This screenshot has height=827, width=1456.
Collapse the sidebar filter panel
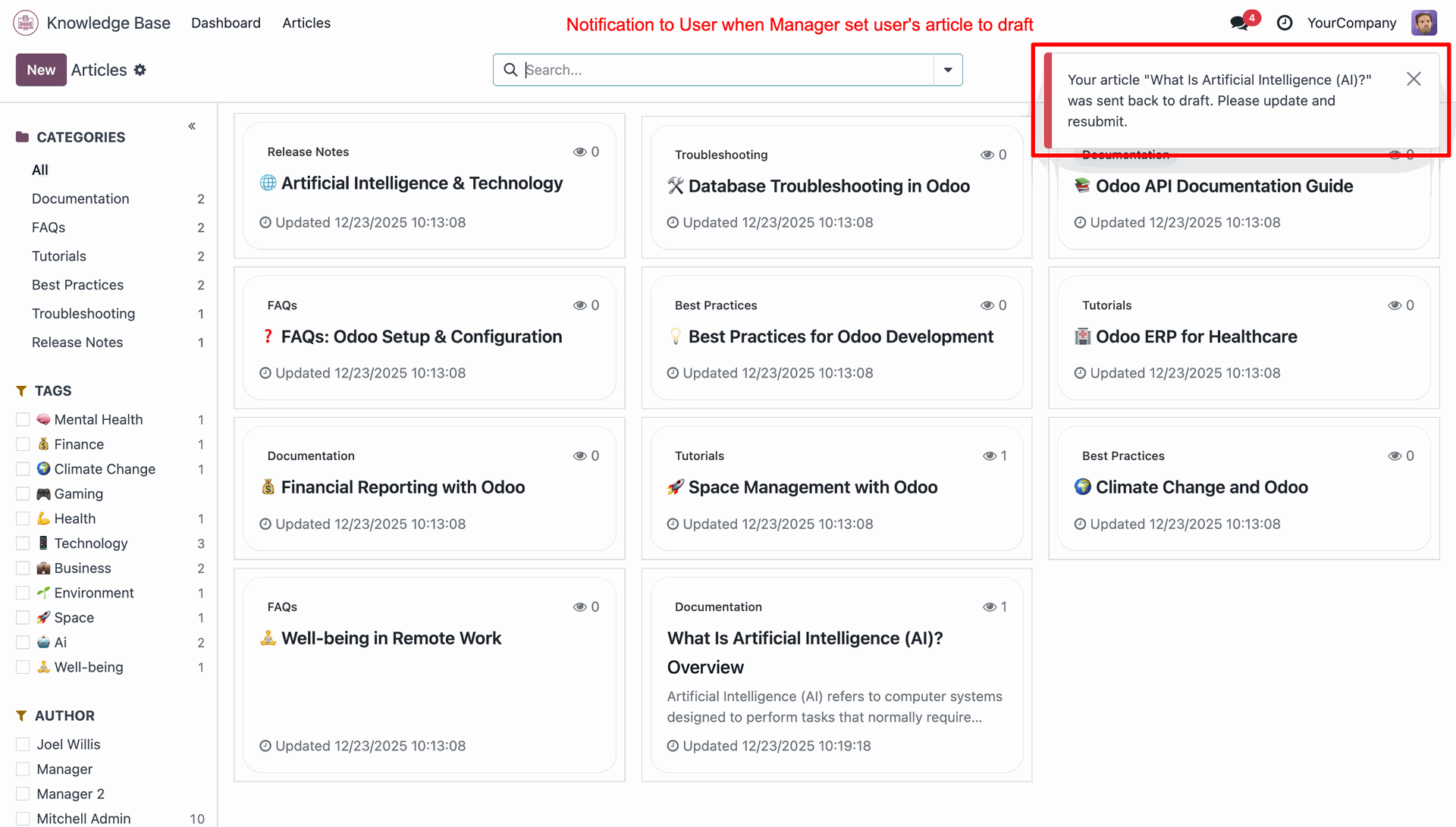coord(192,126)
